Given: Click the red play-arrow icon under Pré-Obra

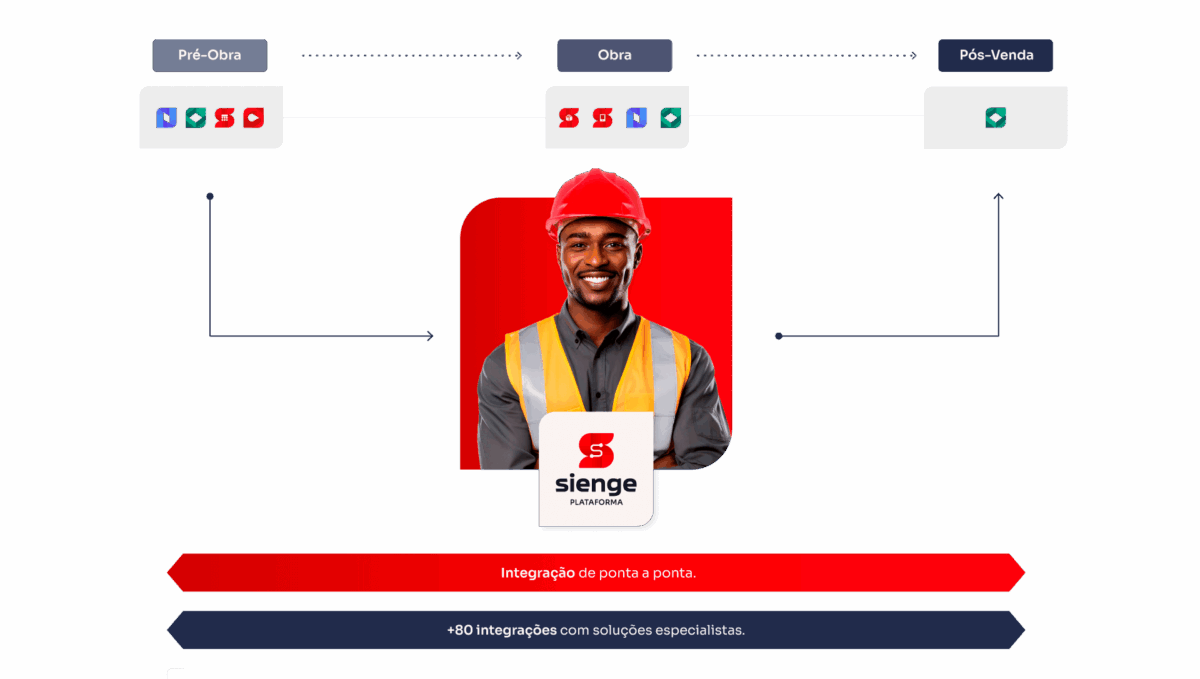Looking at the screenshot, I should [253, 118].
